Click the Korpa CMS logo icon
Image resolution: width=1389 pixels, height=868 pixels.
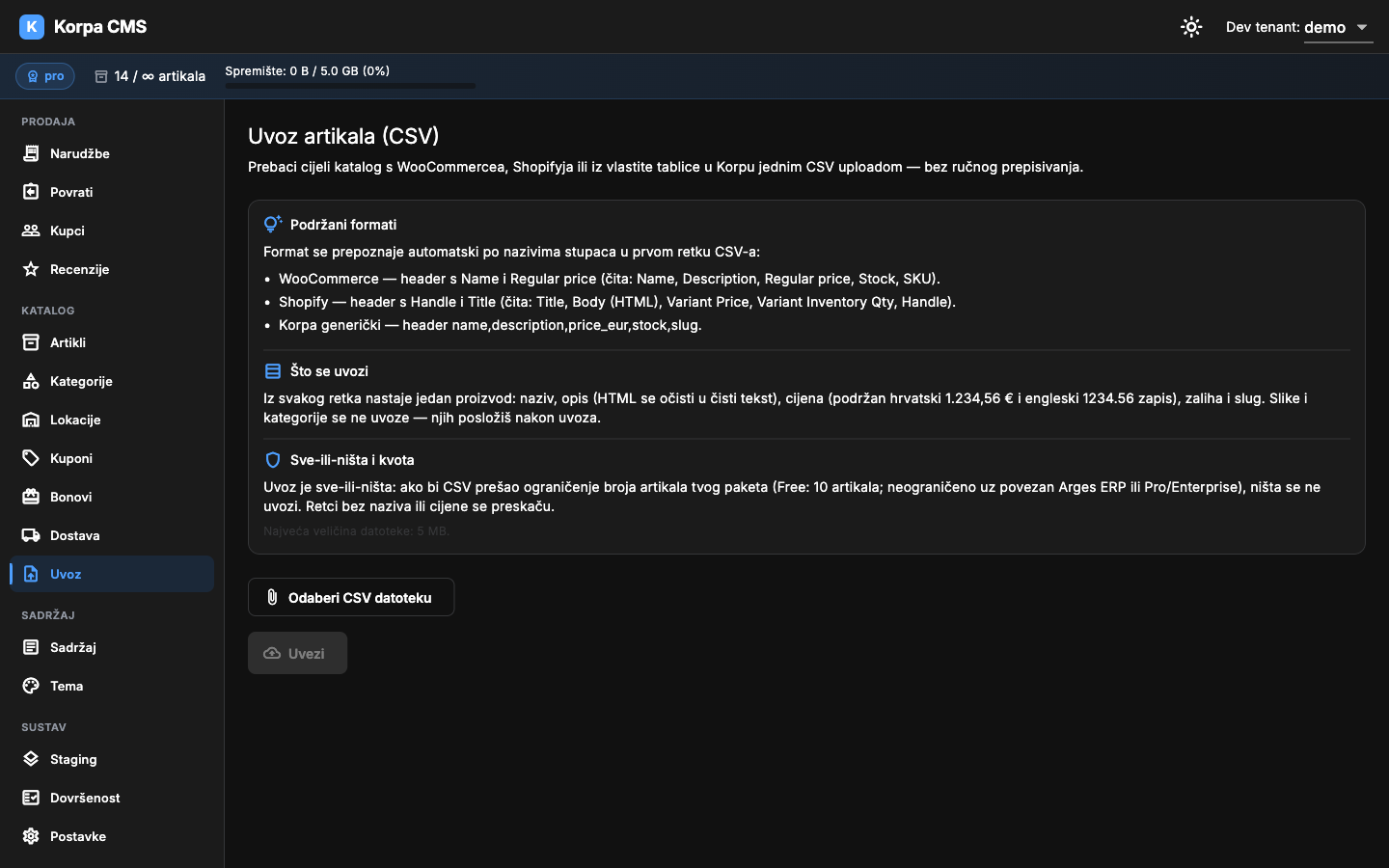[32, 27]
